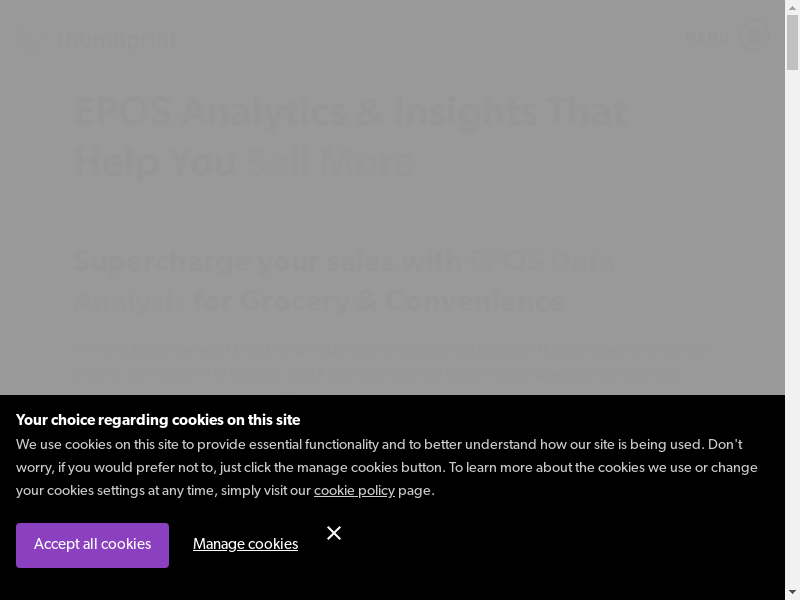Click the thumbprint logo in the header
800x600 pixels.
117,40
